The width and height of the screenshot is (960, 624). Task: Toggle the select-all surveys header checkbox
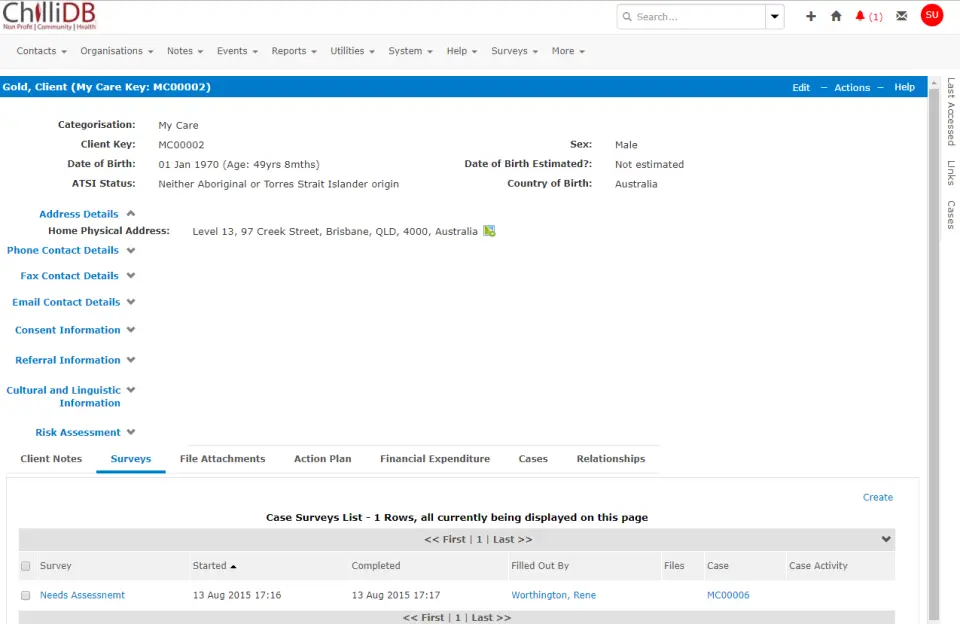[x=26, y=566]
